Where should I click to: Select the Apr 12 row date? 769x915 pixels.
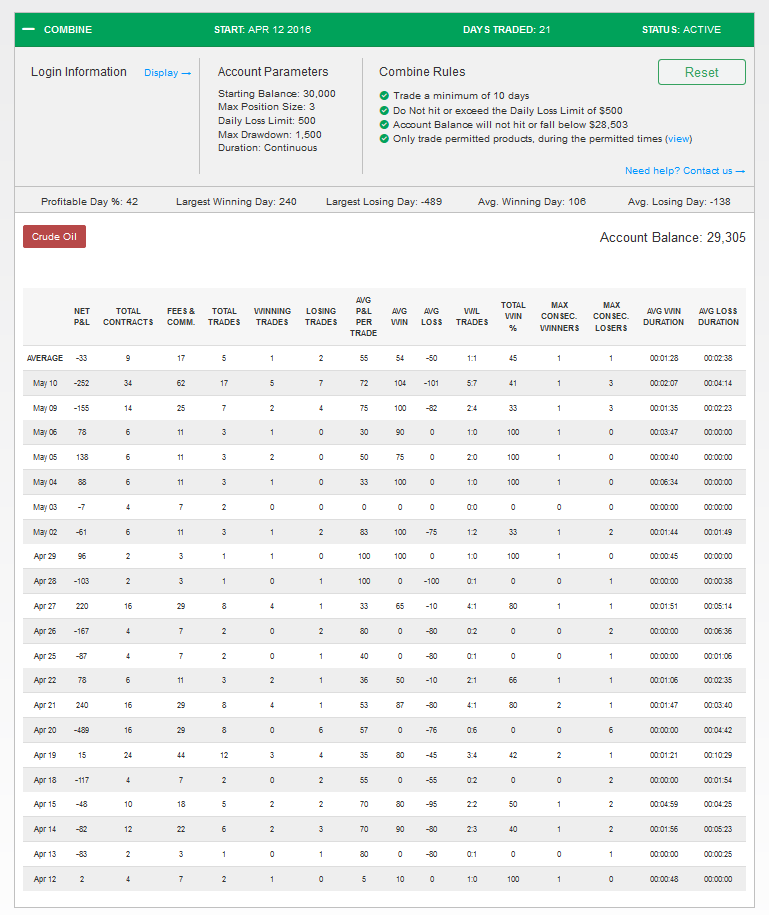point(45,879)
